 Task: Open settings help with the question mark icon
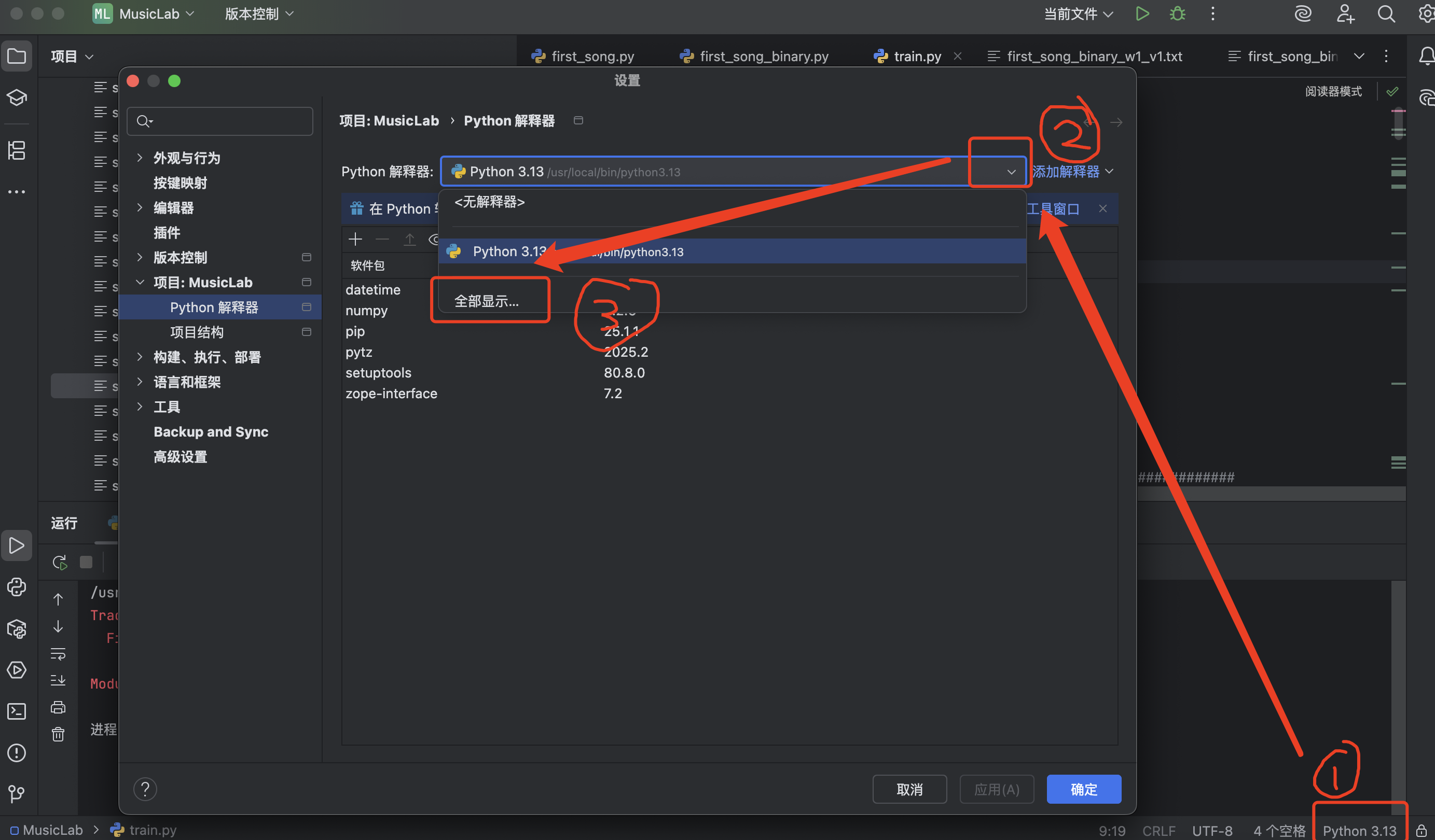145,789
